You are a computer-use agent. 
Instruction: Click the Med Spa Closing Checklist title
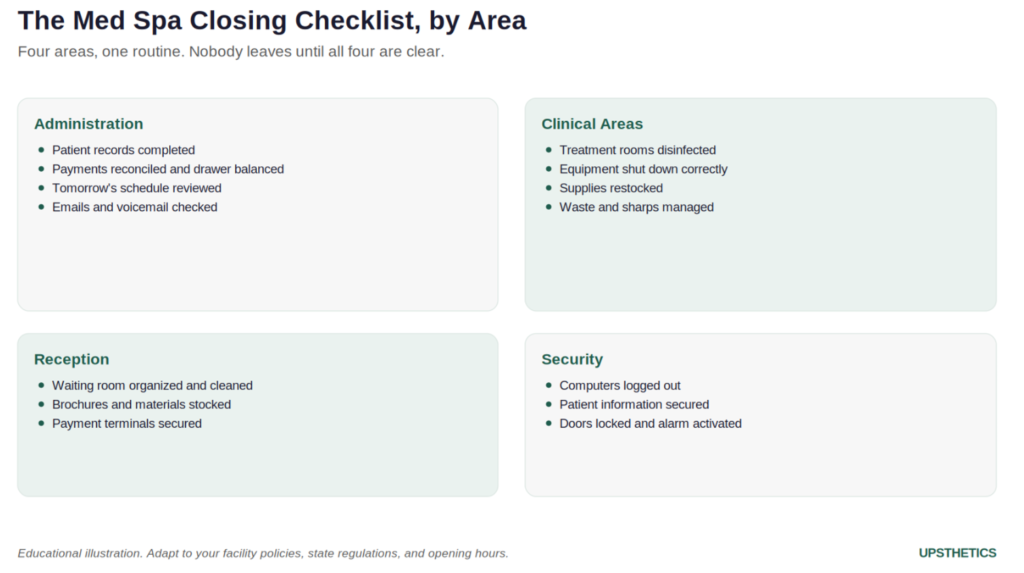272,21
